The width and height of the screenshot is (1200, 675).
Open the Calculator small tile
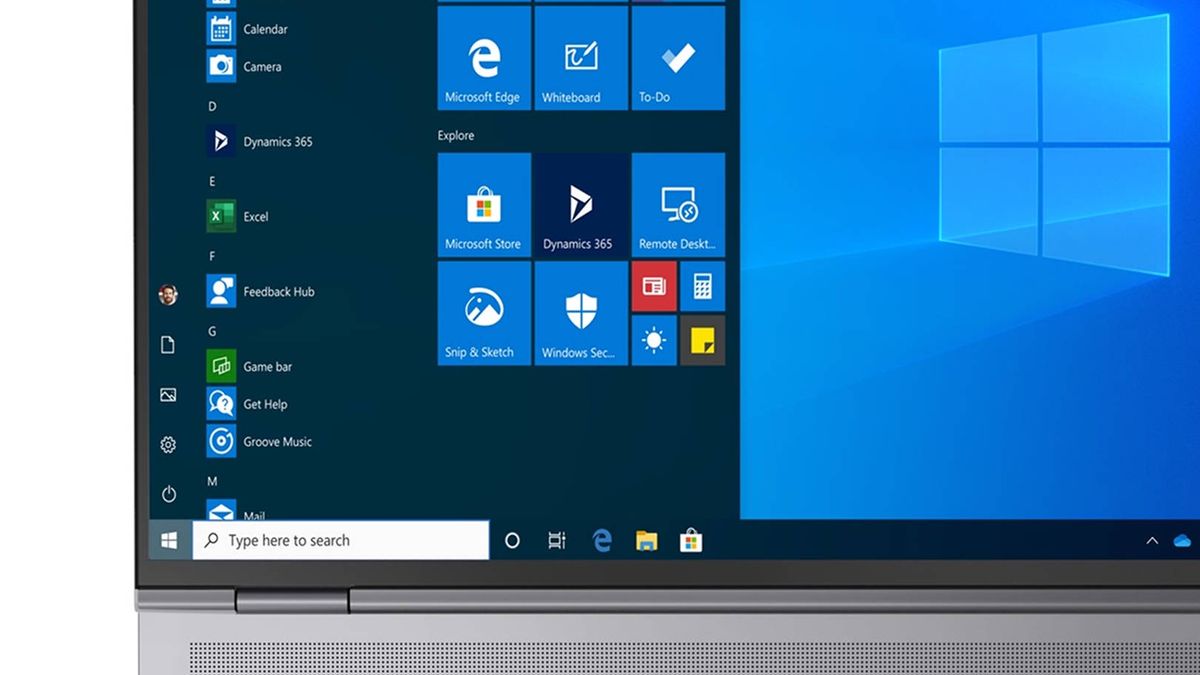click(702, 287)
